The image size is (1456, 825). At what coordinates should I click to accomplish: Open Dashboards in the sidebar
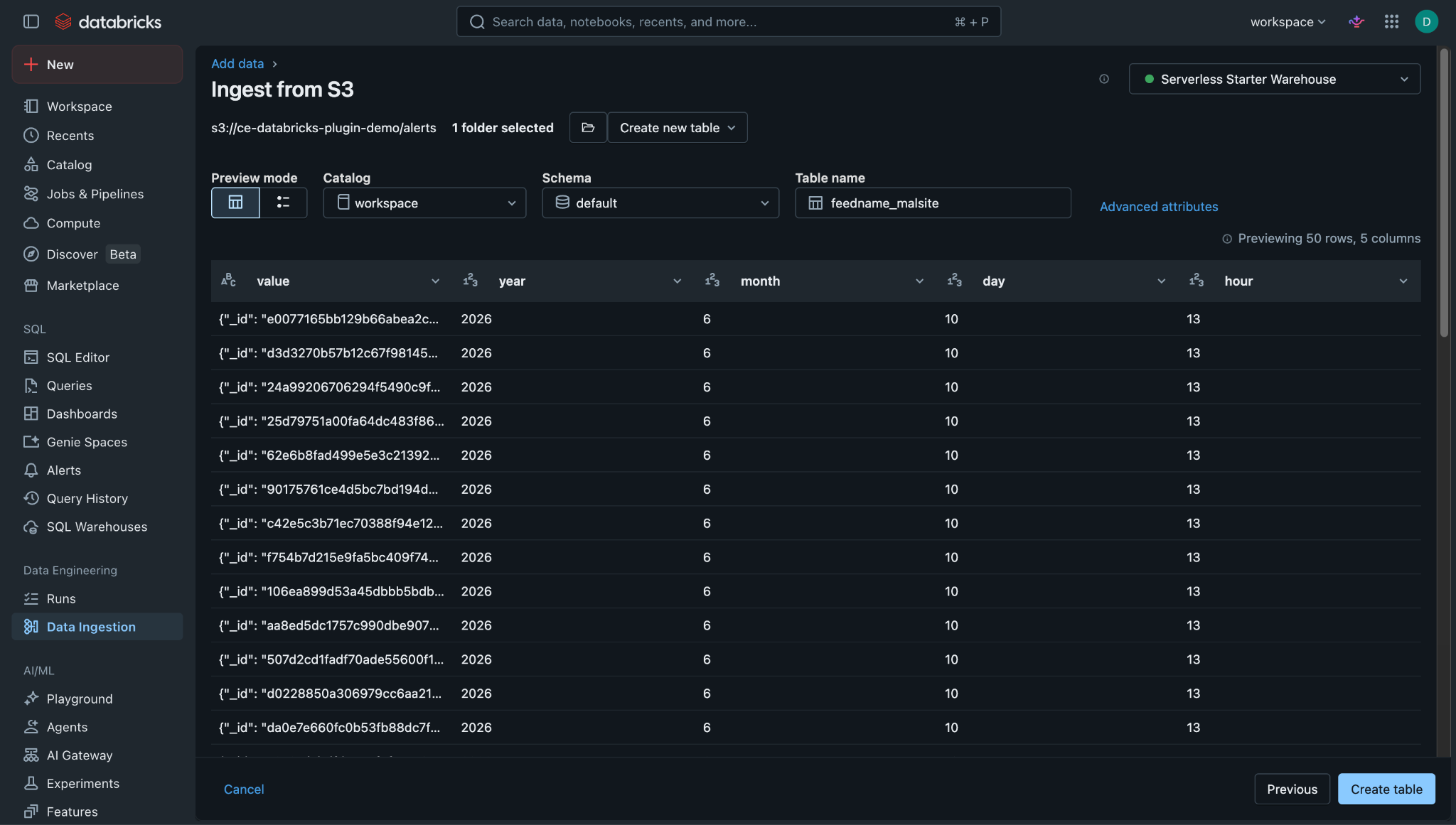click(x=97, y=414)
